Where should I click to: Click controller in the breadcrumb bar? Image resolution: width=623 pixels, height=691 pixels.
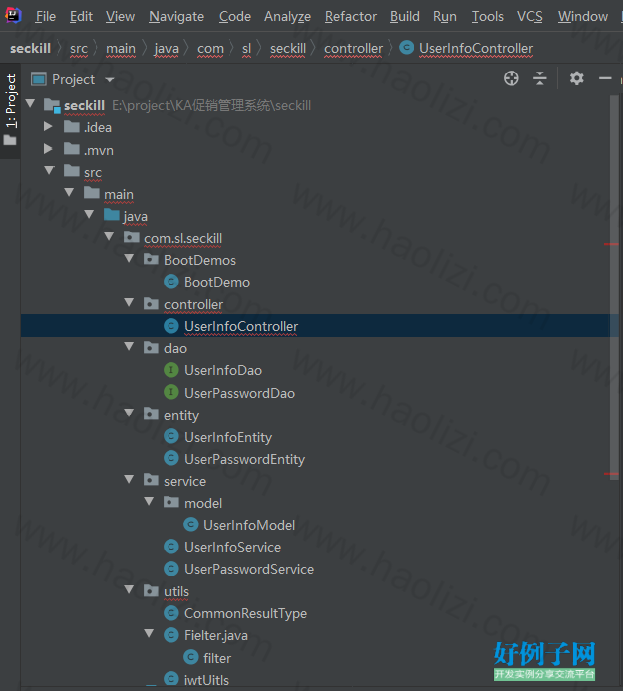tap(353, 48)
